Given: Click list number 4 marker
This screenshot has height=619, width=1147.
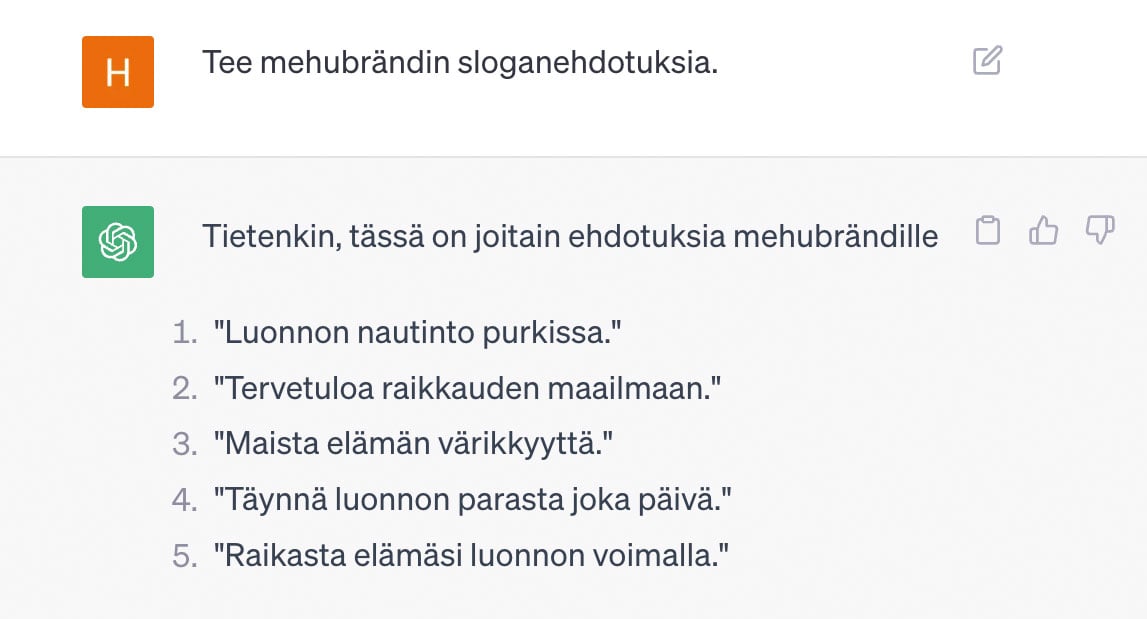Looking at the screenshot, I should pyautogui.click(x=185, y=500).
